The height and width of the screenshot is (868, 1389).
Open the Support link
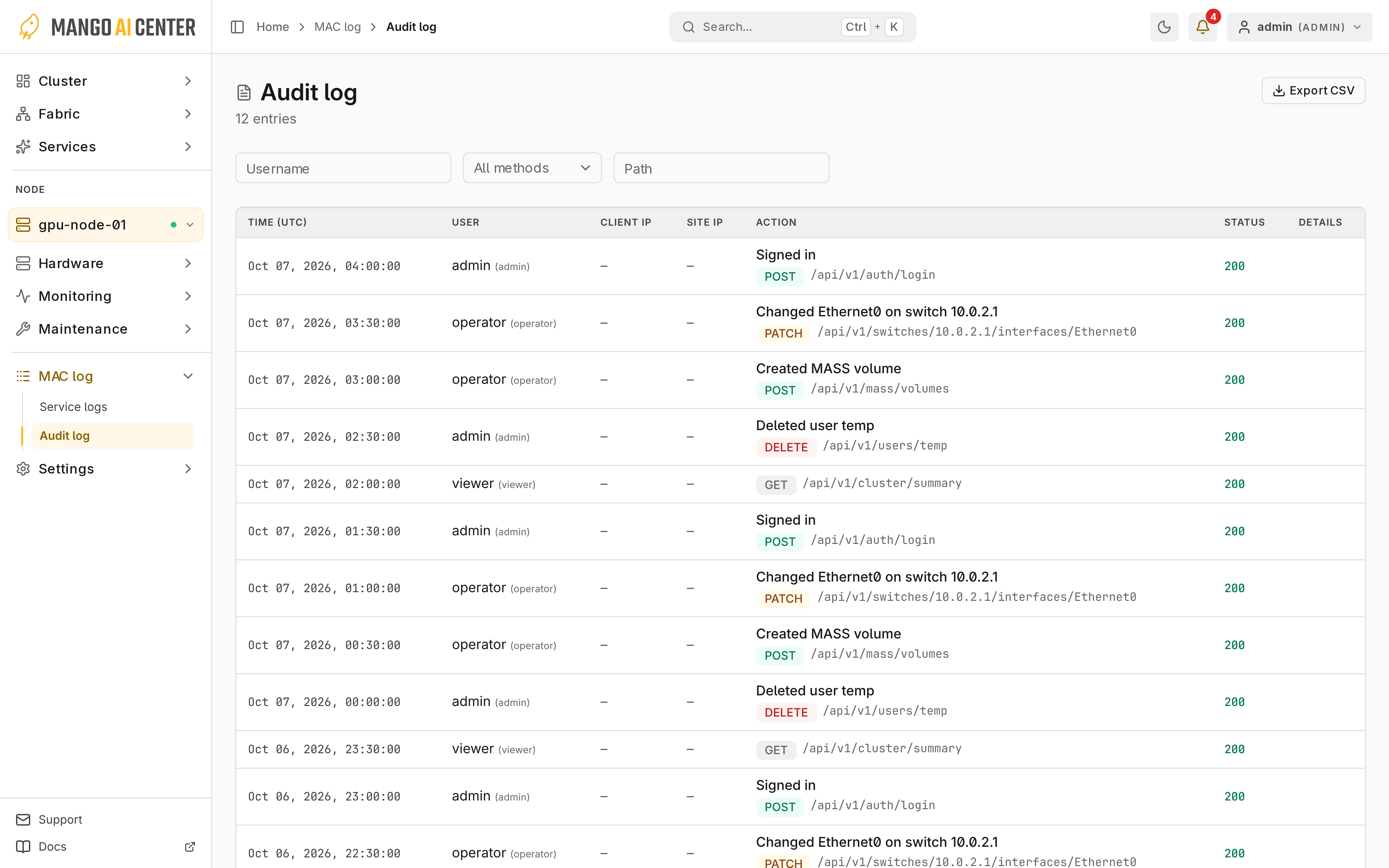point(60,819)
